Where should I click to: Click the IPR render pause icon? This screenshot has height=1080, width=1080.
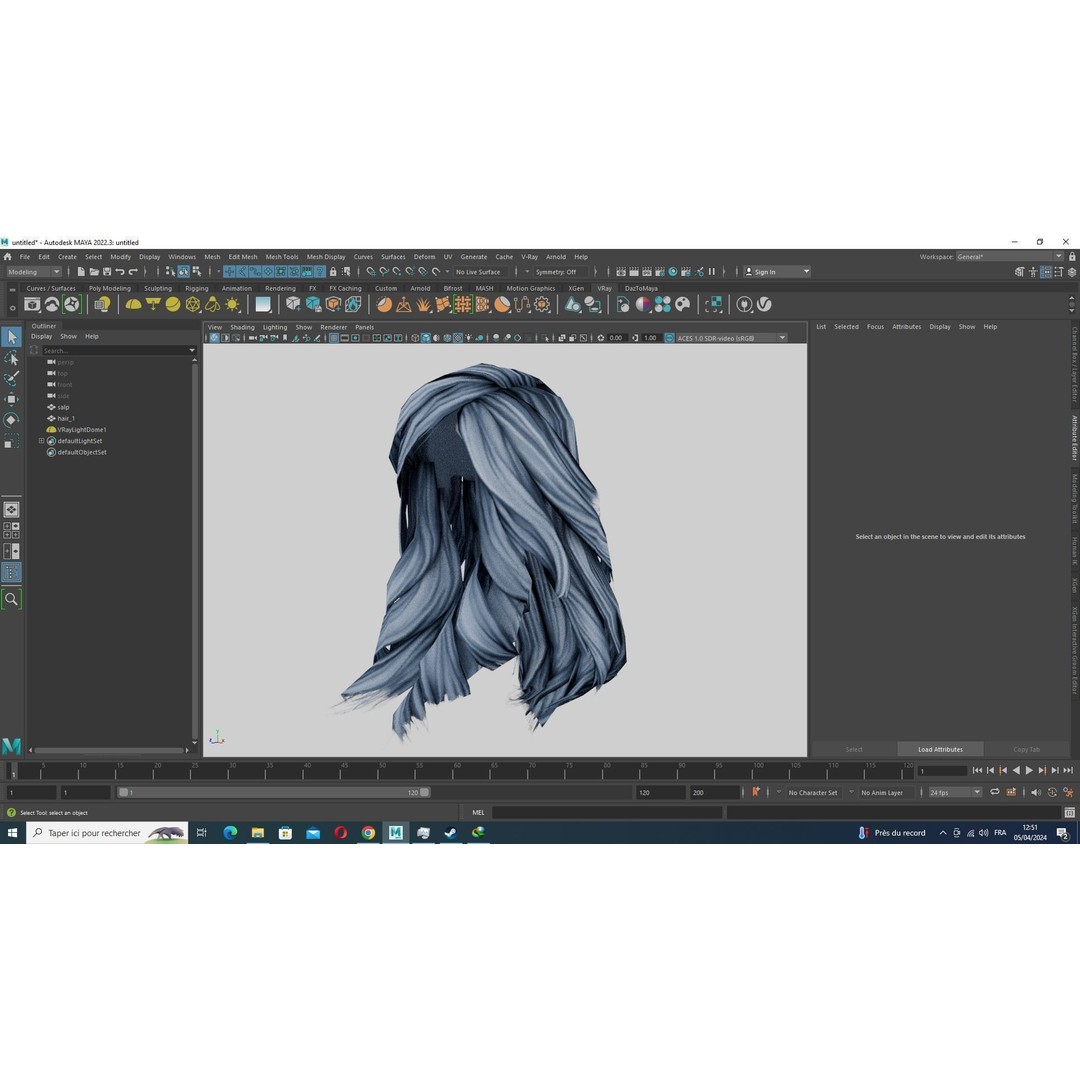[x=712, y=272]
